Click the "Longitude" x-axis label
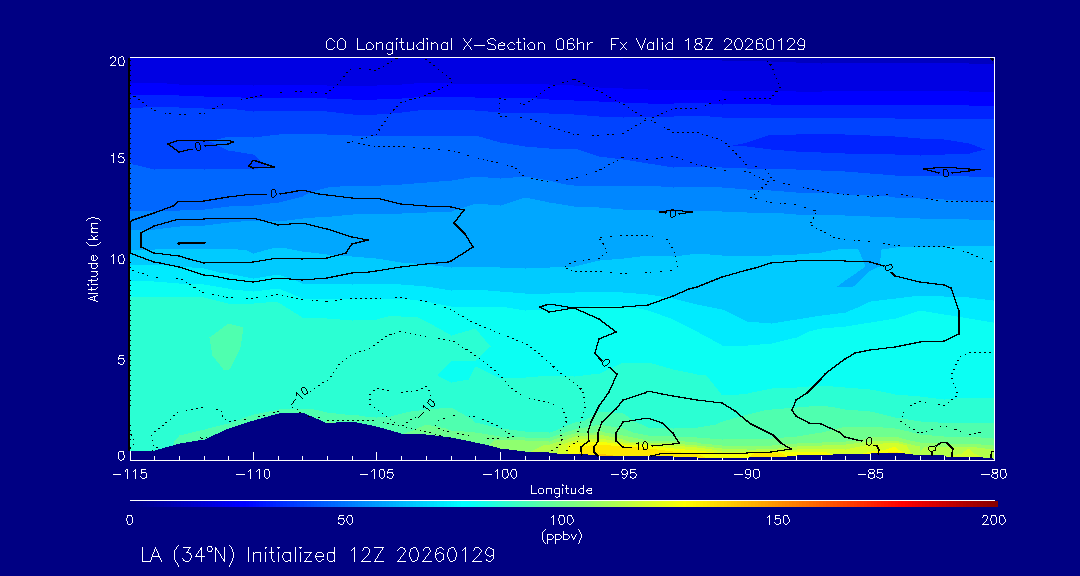The image size is (1080, 576). [561, 490]
